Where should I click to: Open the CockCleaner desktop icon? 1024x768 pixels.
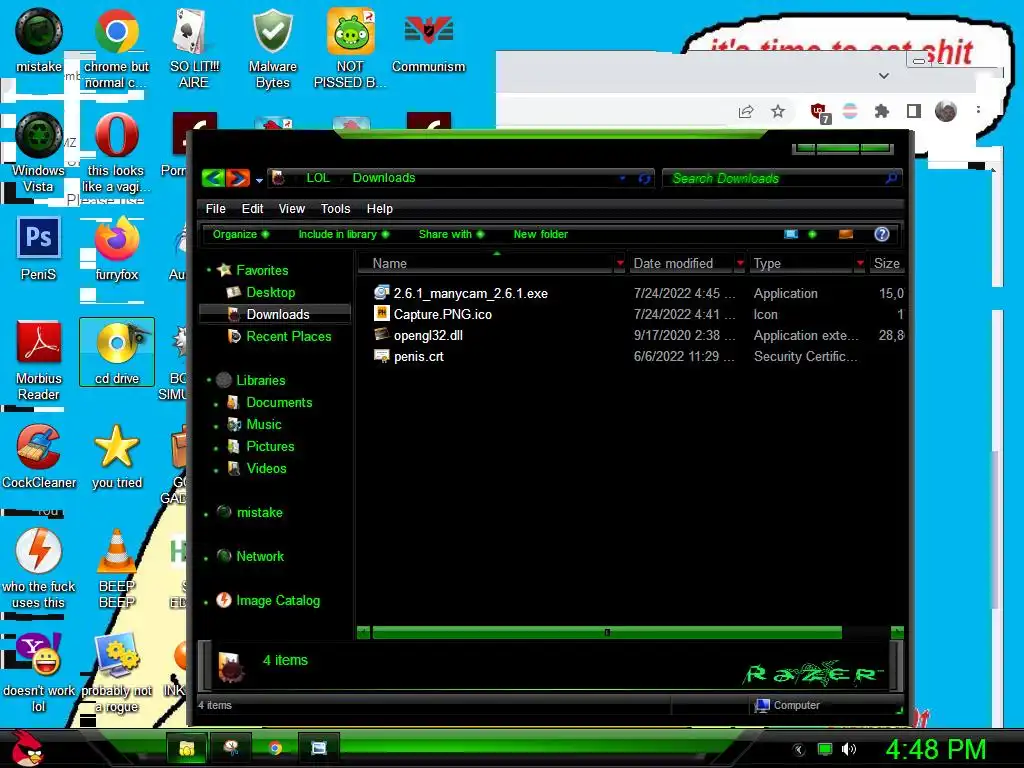tap(39, 457)
